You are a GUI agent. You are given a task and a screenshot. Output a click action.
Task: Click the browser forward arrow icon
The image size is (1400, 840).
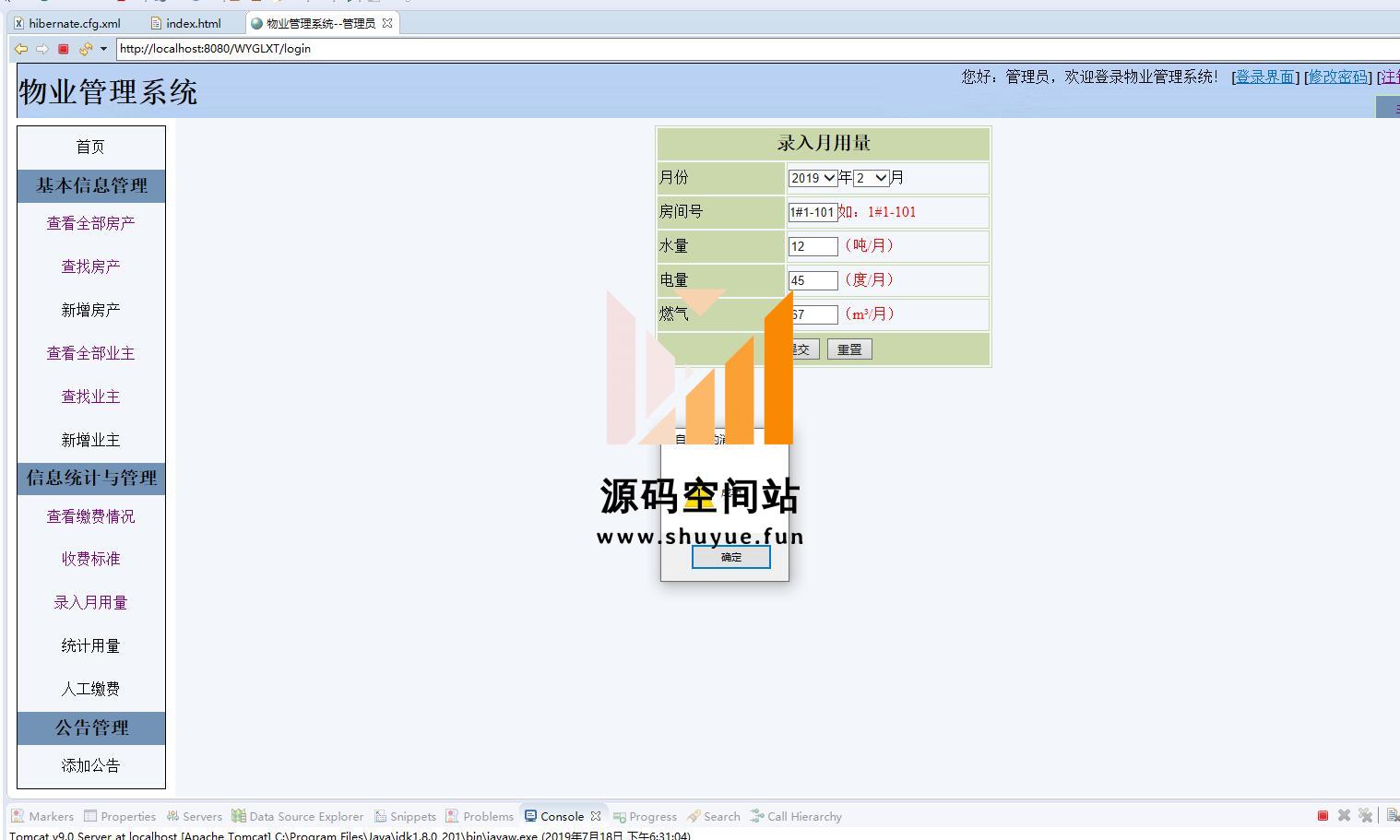point(42,49)
